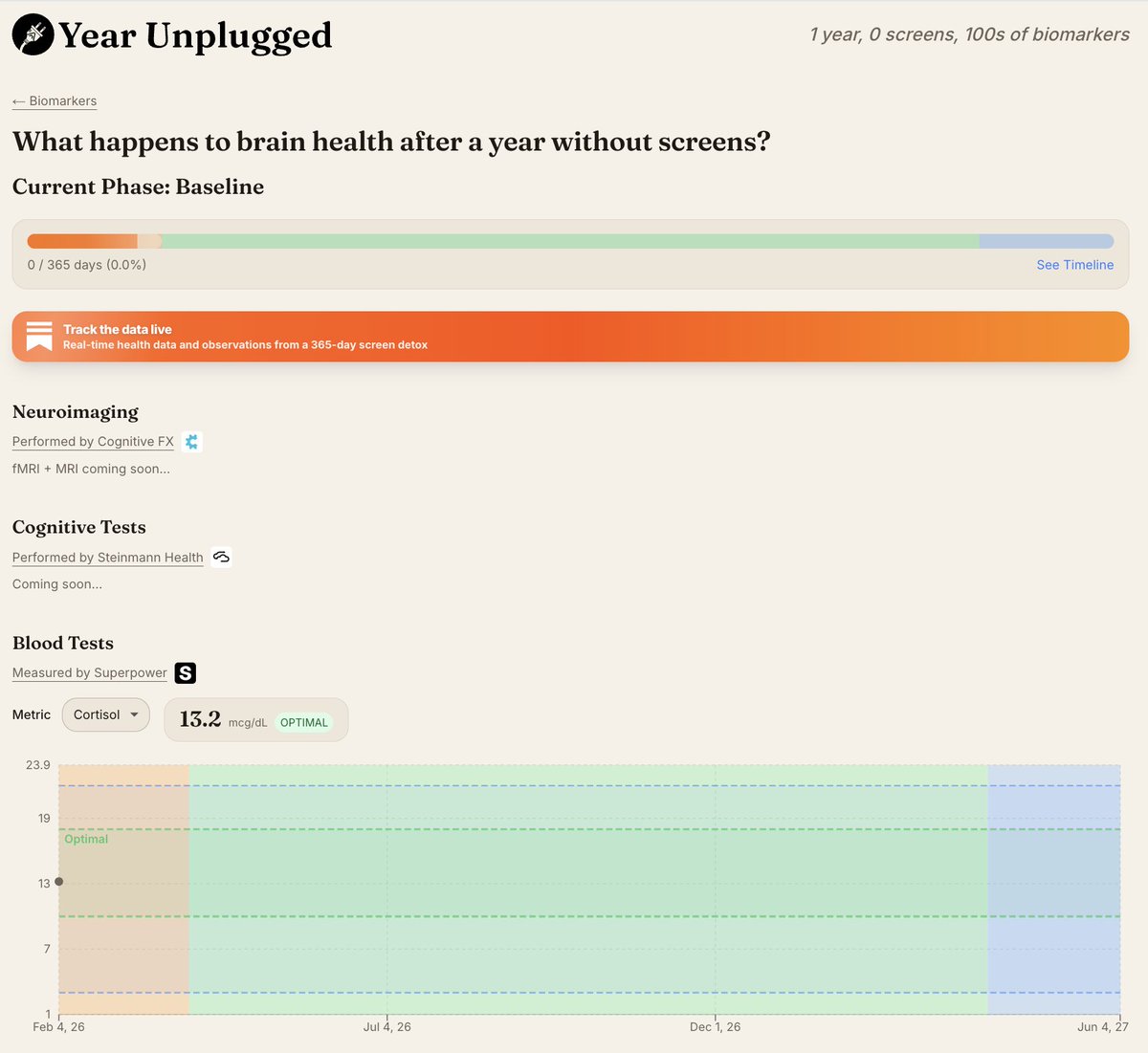Click the '19' y-axis value
This screenshot has height=1053, width=1148.
point(44,819)
